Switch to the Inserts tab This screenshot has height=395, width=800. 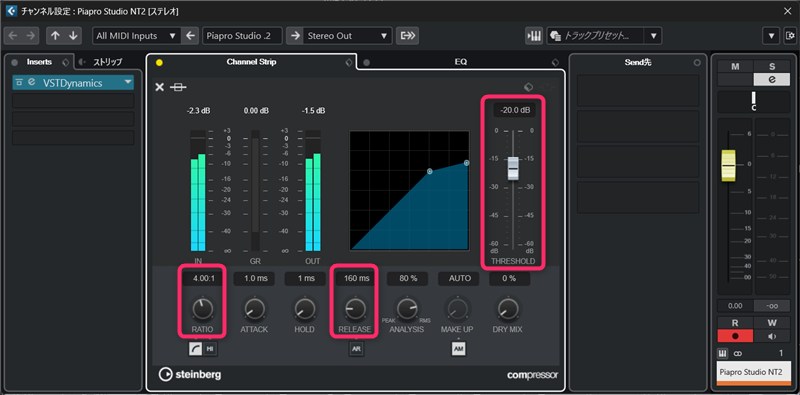tap(39, 62)
